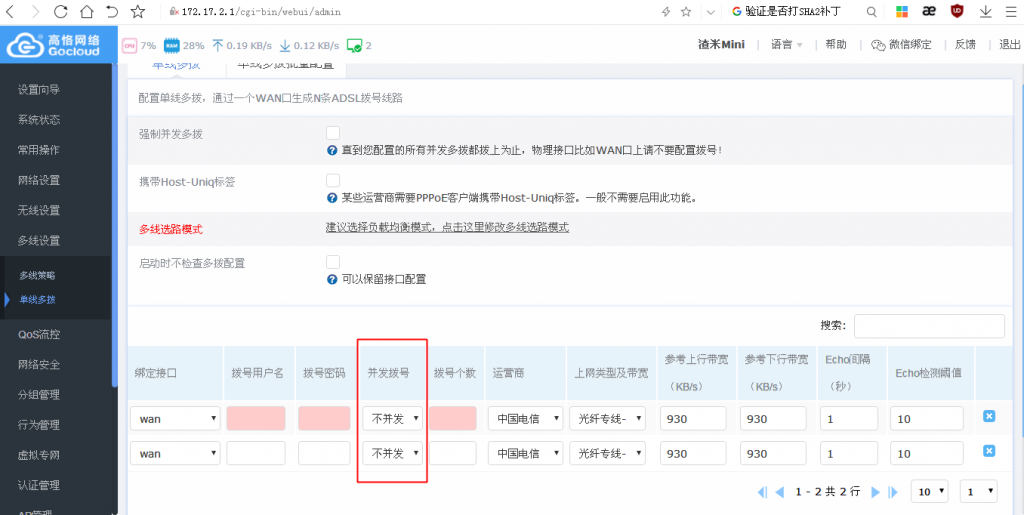Click the browser search box text
This screenshot has width=1024, height=515.
(793, 12)
